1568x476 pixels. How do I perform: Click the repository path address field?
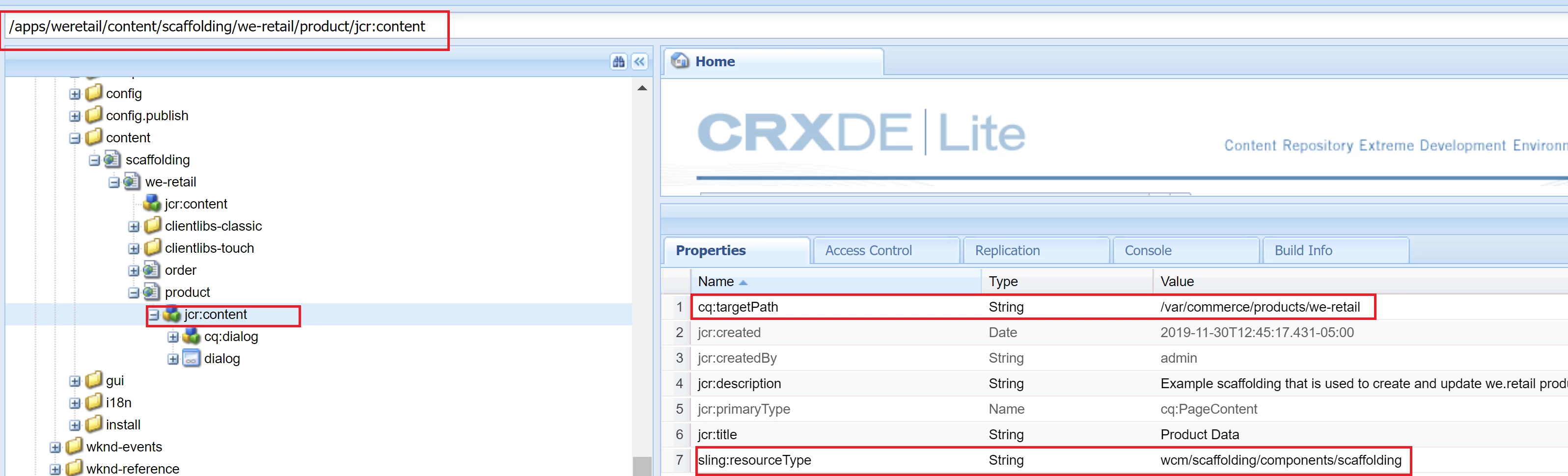coord(785,26)
